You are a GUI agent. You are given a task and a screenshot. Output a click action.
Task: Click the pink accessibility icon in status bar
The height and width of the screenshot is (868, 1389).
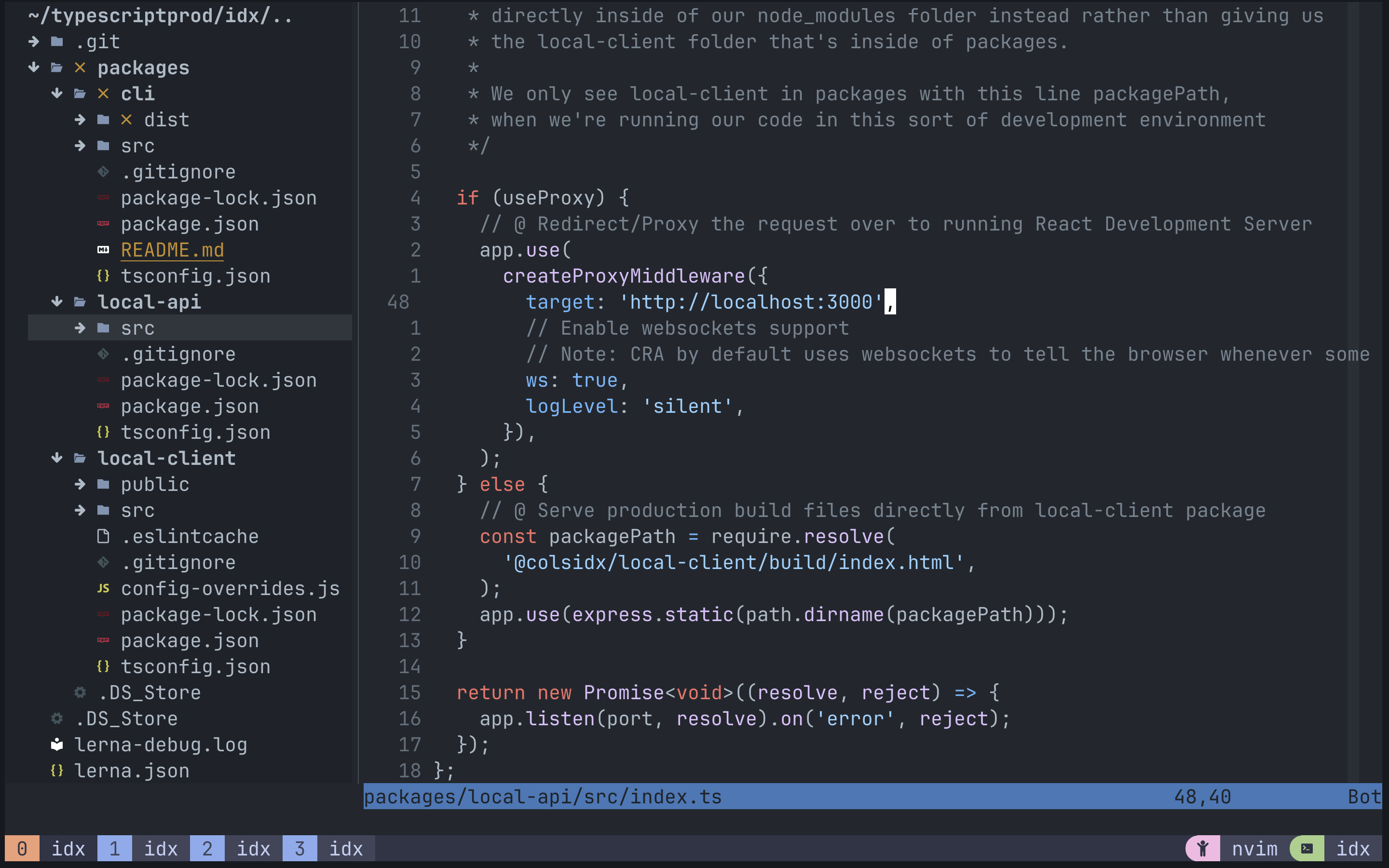(x=1202, y=849)
